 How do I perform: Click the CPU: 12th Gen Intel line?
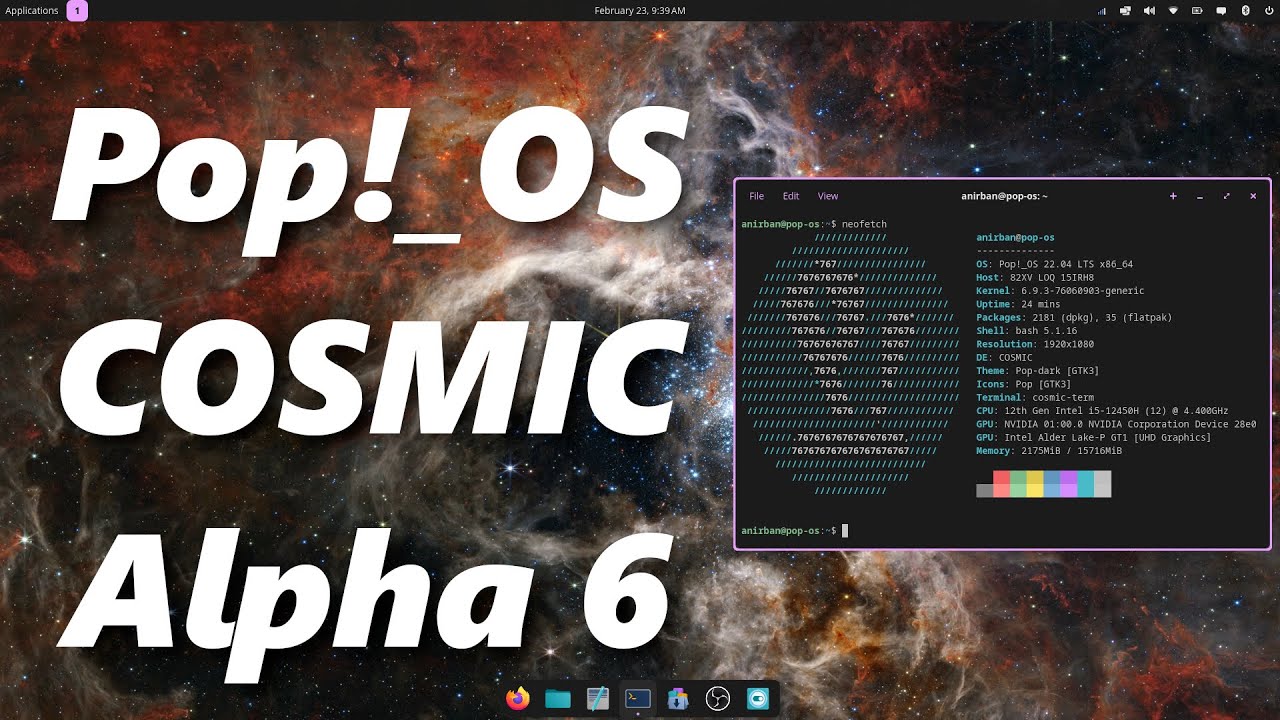pyautogui.click(x=1102, y=411)
